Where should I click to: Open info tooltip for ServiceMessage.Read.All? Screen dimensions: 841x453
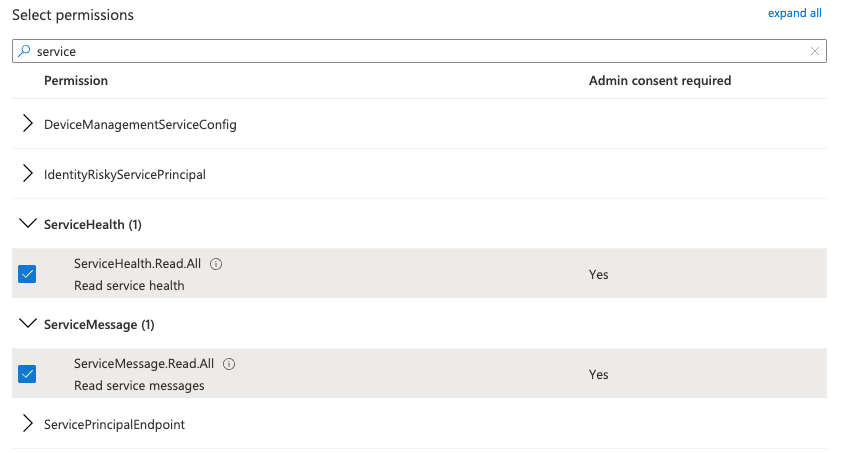click(x=229, y=365)
